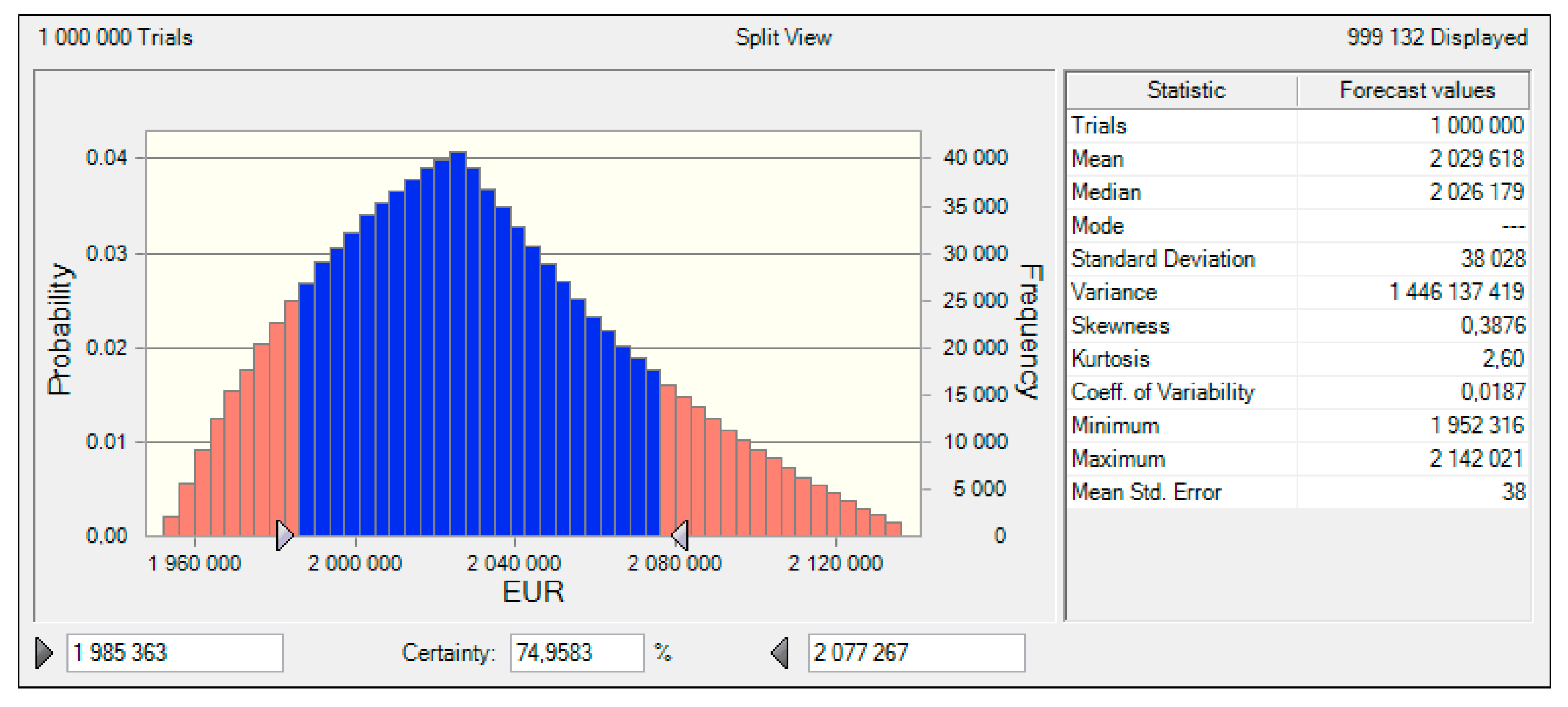Click the left certainty grabber on chart axis
Screen dimensions: 1568x707
284,535
